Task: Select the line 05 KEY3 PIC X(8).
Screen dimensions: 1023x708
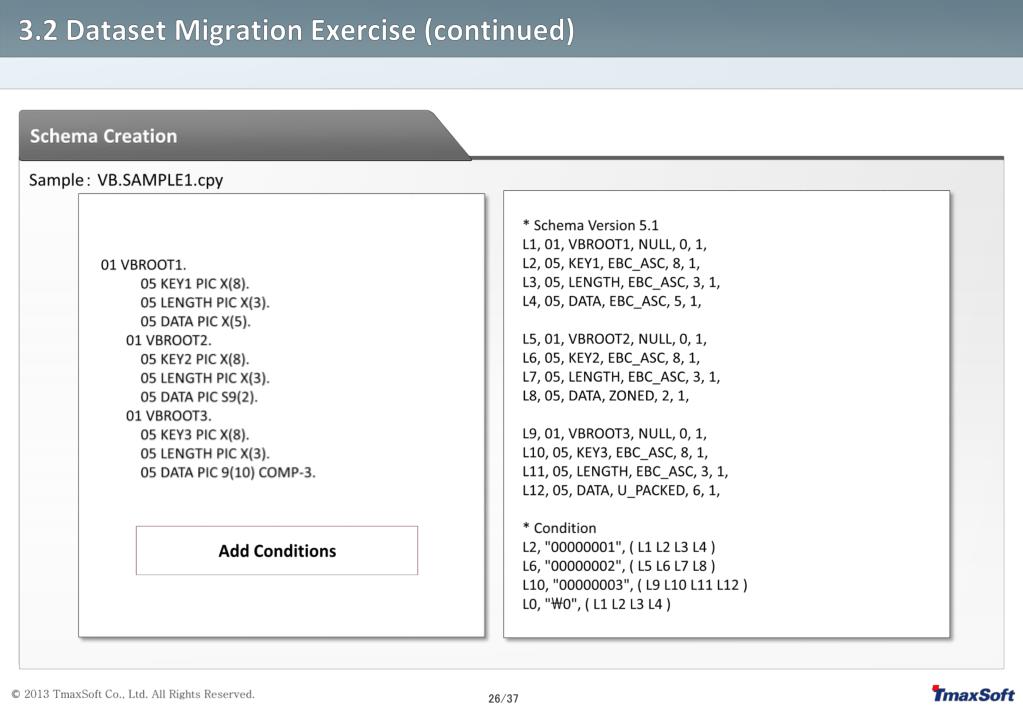Action: point(194,435)
